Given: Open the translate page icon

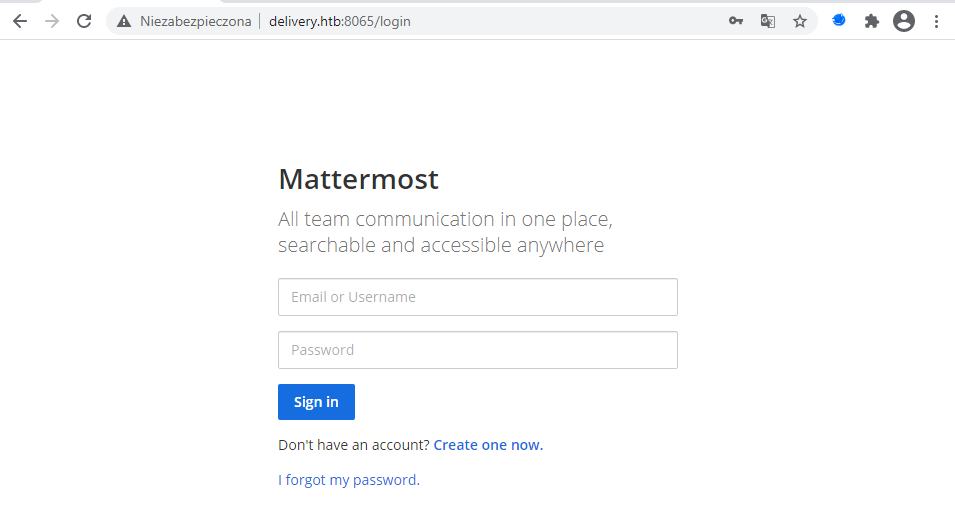Looking at the screenshot, I should click(768, 21).
